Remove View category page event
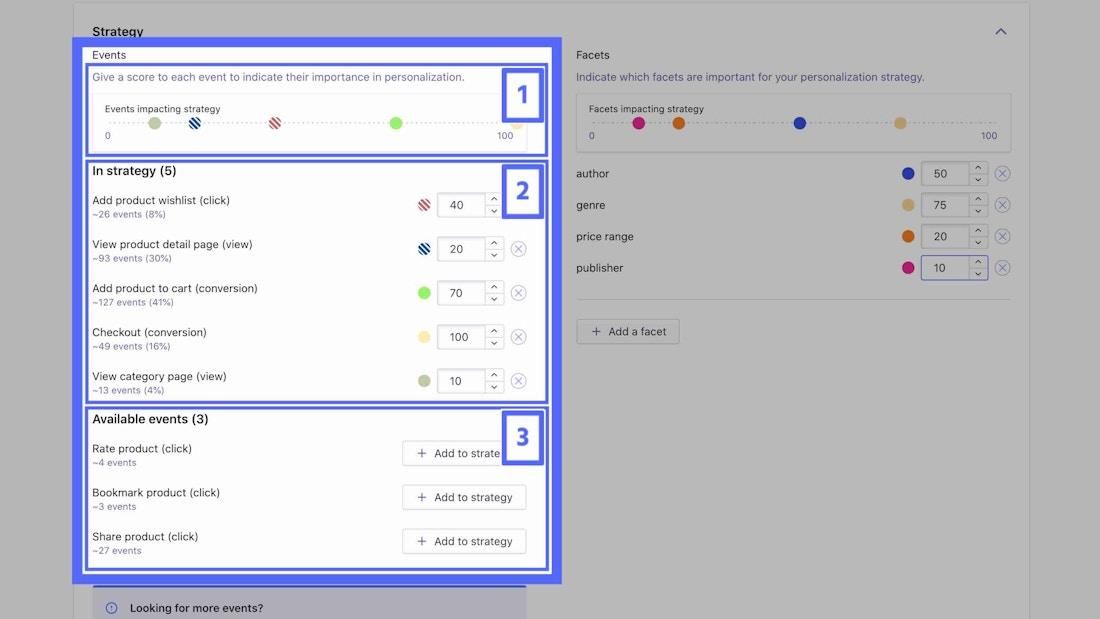1100x619 pixels. pos(518,381)
